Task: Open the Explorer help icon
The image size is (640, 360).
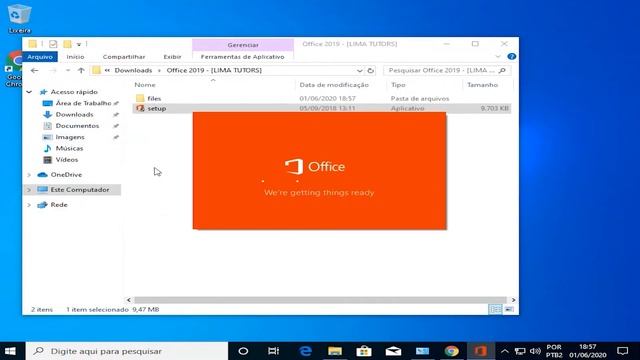Action: pyautogui.click(x=511, y=56)
